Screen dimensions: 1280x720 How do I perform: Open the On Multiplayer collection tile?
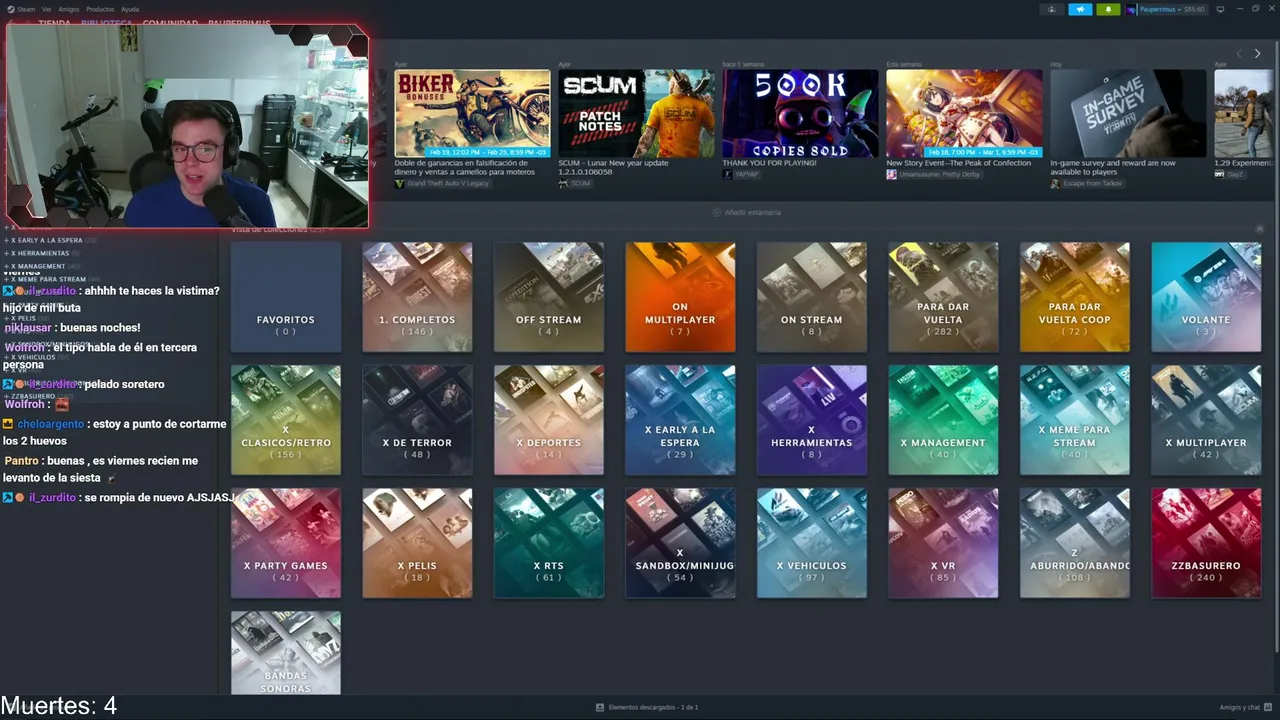(680, 297)
